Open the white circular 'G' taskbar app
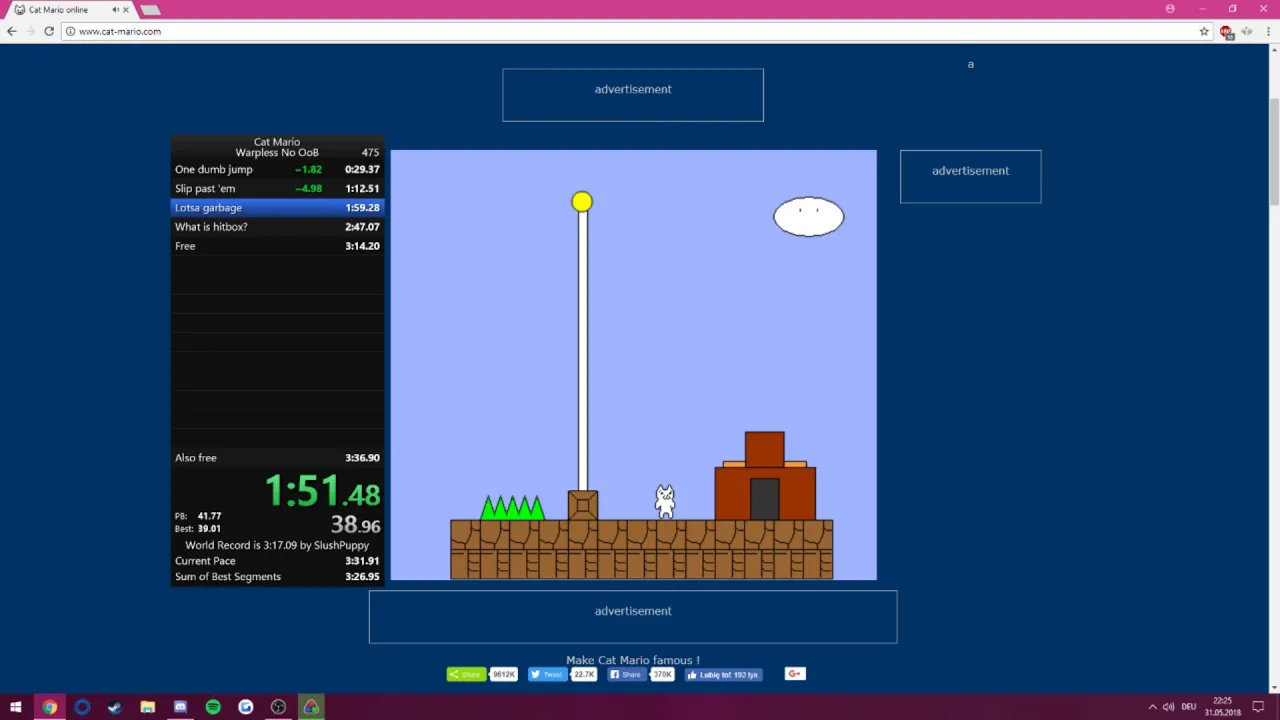1280x720 pixels. [x=246, y=707]
